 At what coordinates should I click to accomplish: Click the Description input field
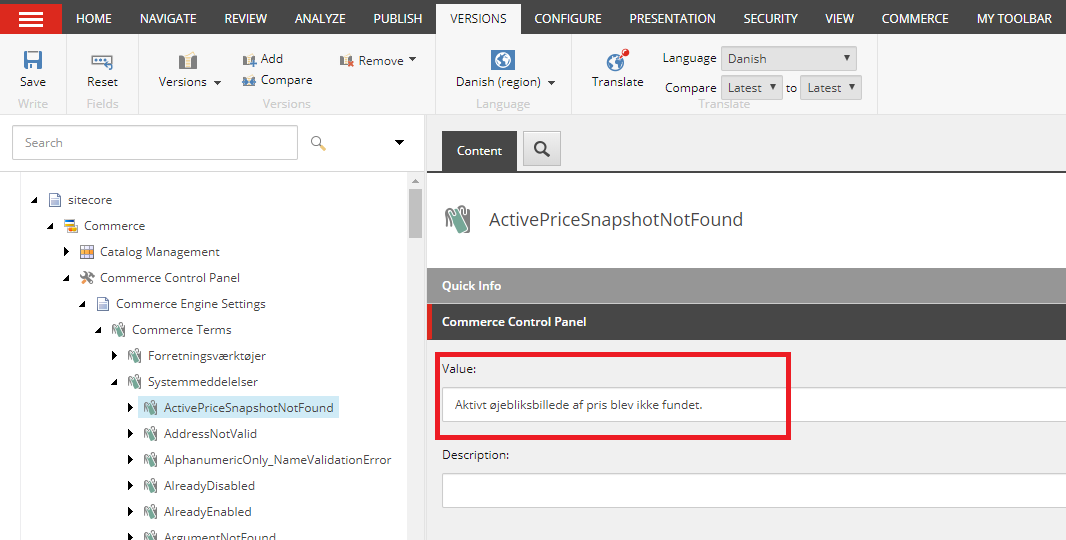coord(753,490)
